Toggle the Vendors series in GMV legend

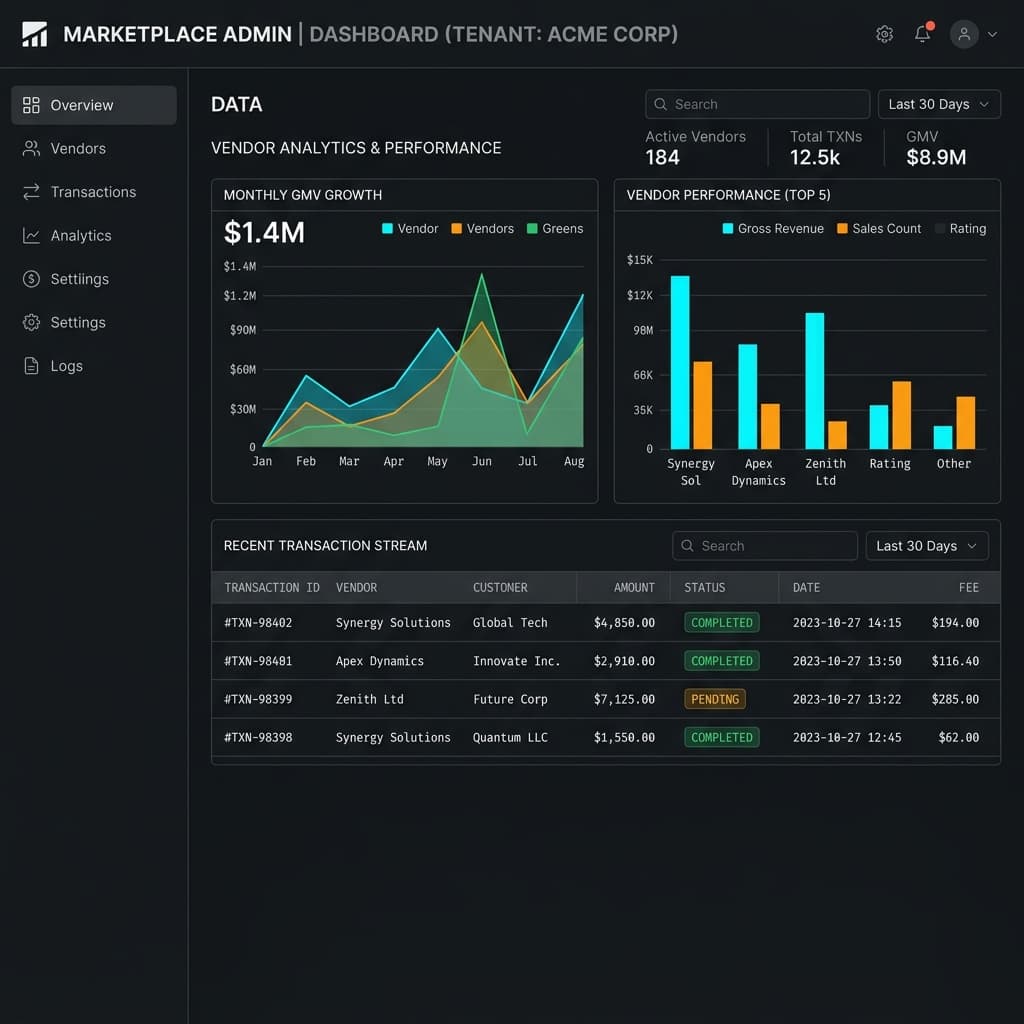click(x=483, y=229)
